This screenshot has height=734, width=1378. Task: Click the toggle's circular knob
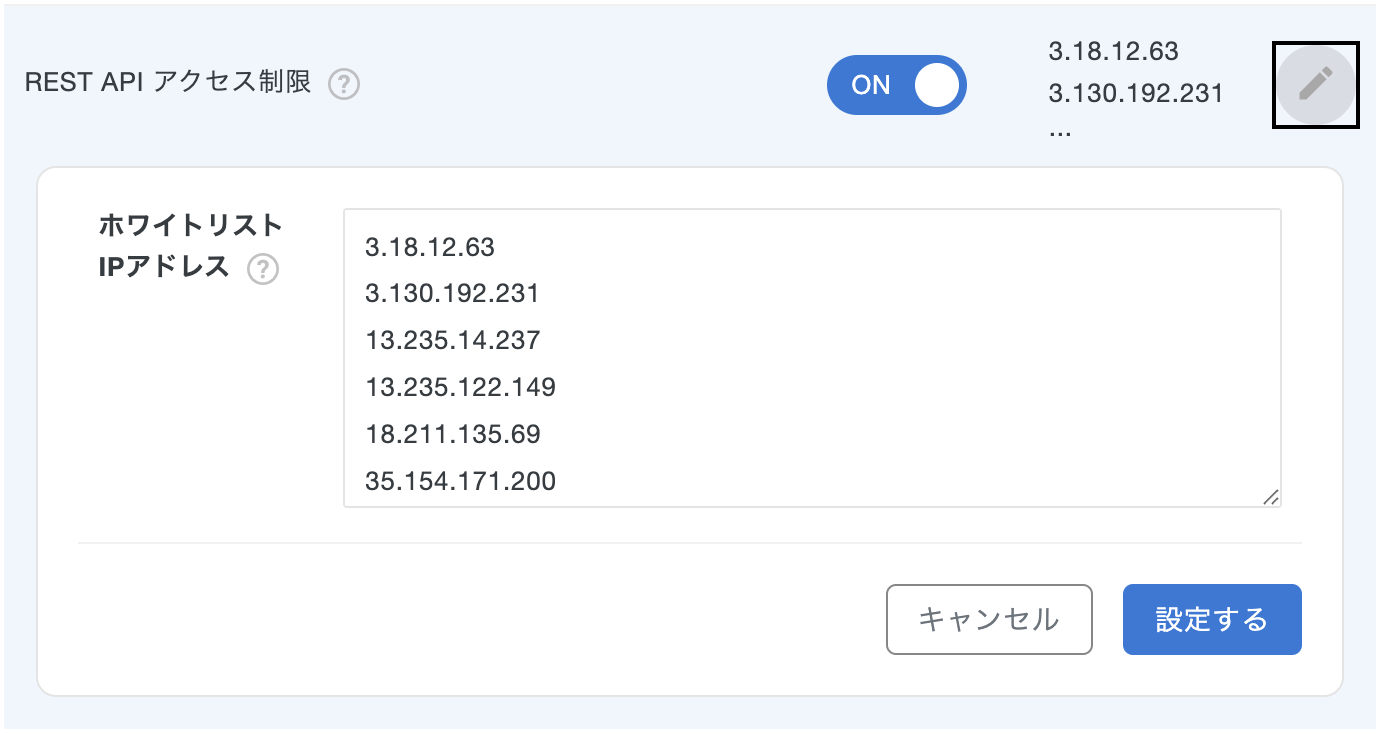(x=937, y=86)
